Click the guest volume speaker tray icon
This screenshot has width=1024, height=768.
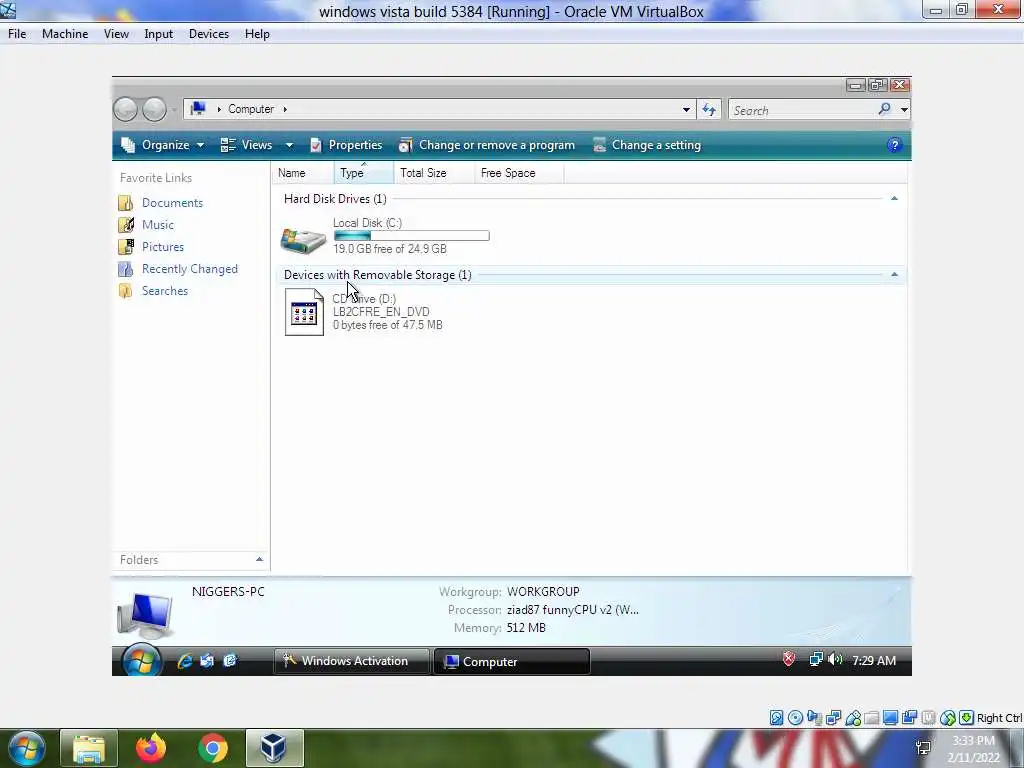[x=835, y=660]
